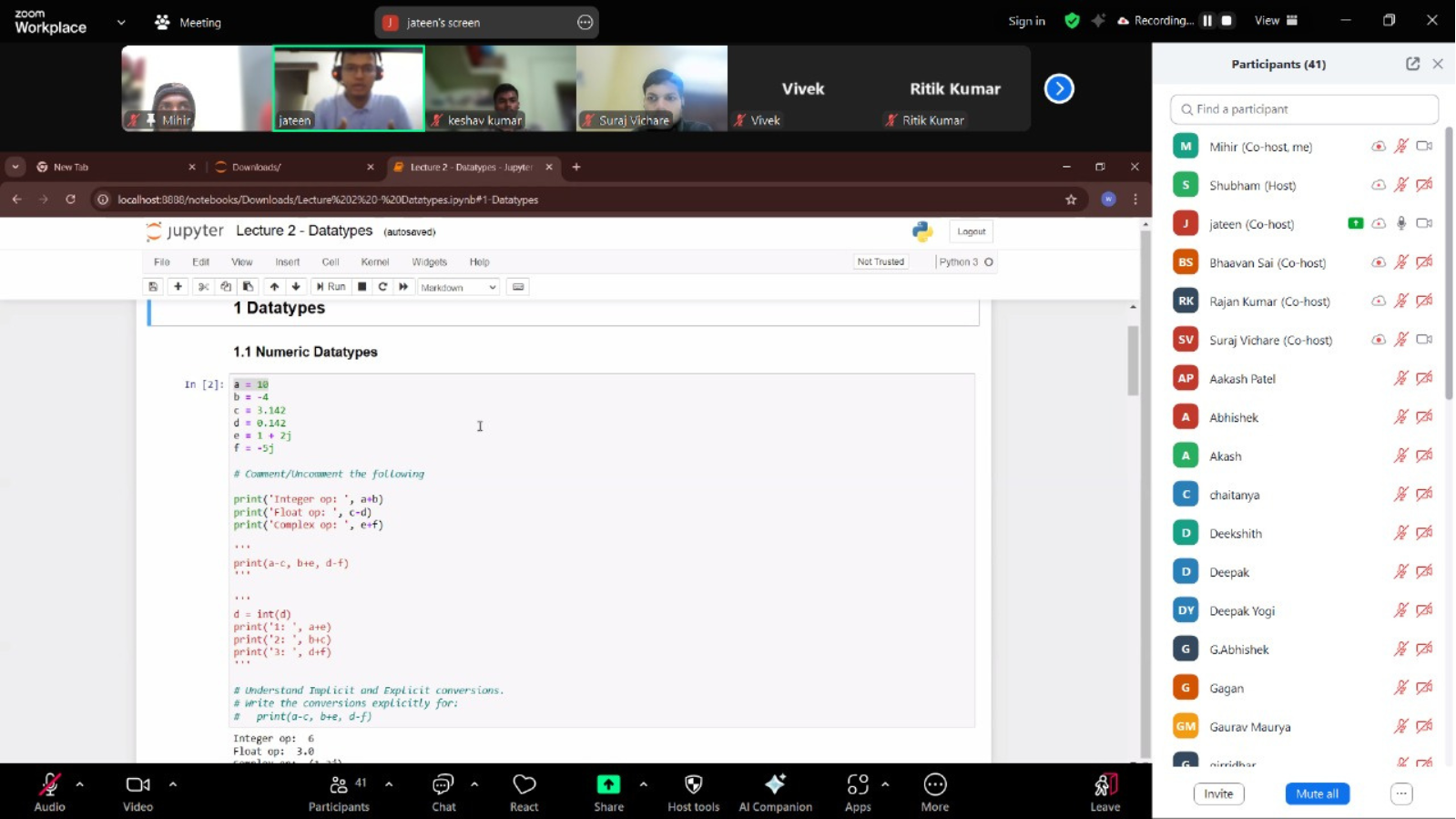Stop the Zoom recording
The height and width of the screenshot is (819, 1456).
(1227, 21)
